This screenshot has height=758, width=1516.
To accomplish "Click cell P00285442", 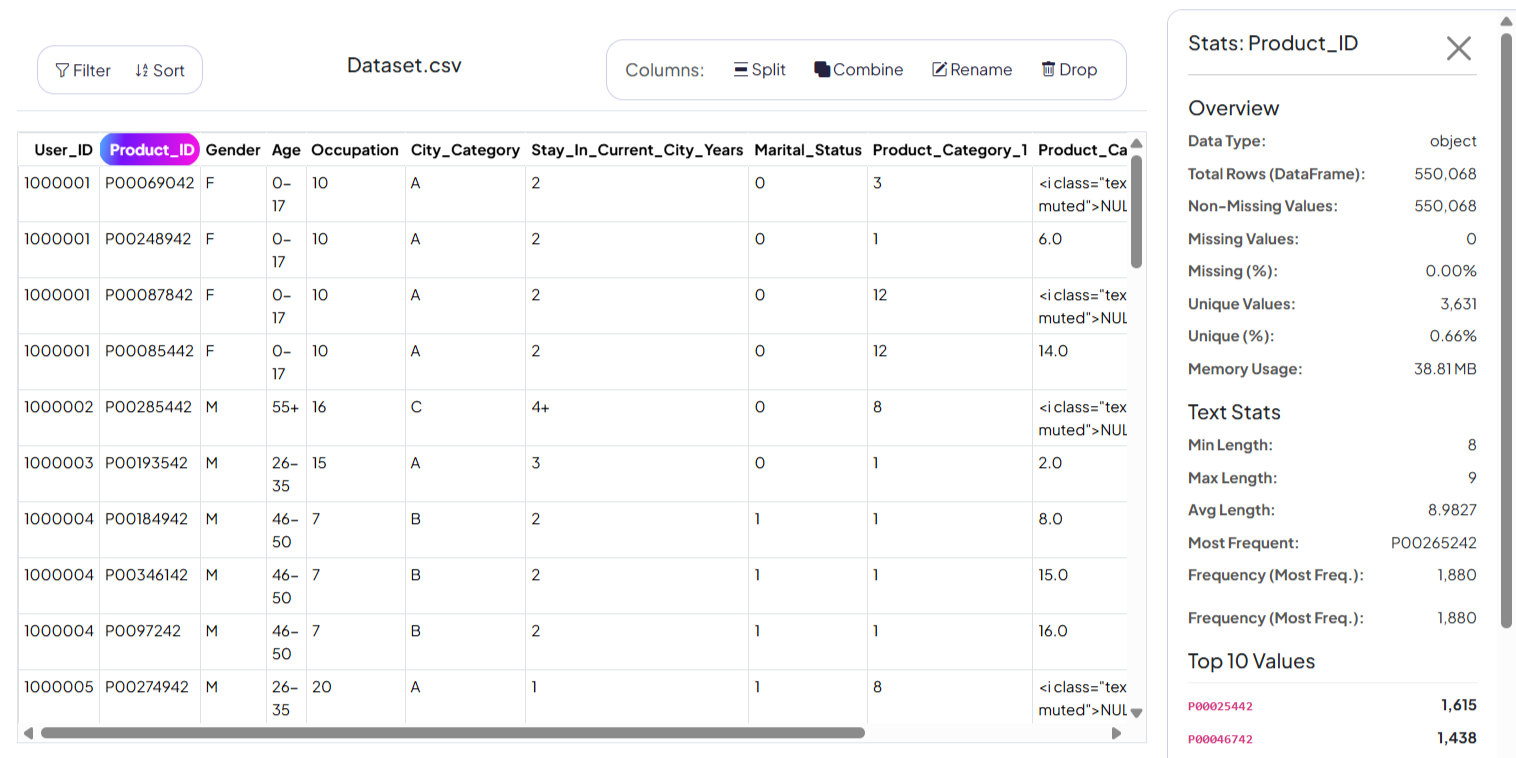I will 150,418.
